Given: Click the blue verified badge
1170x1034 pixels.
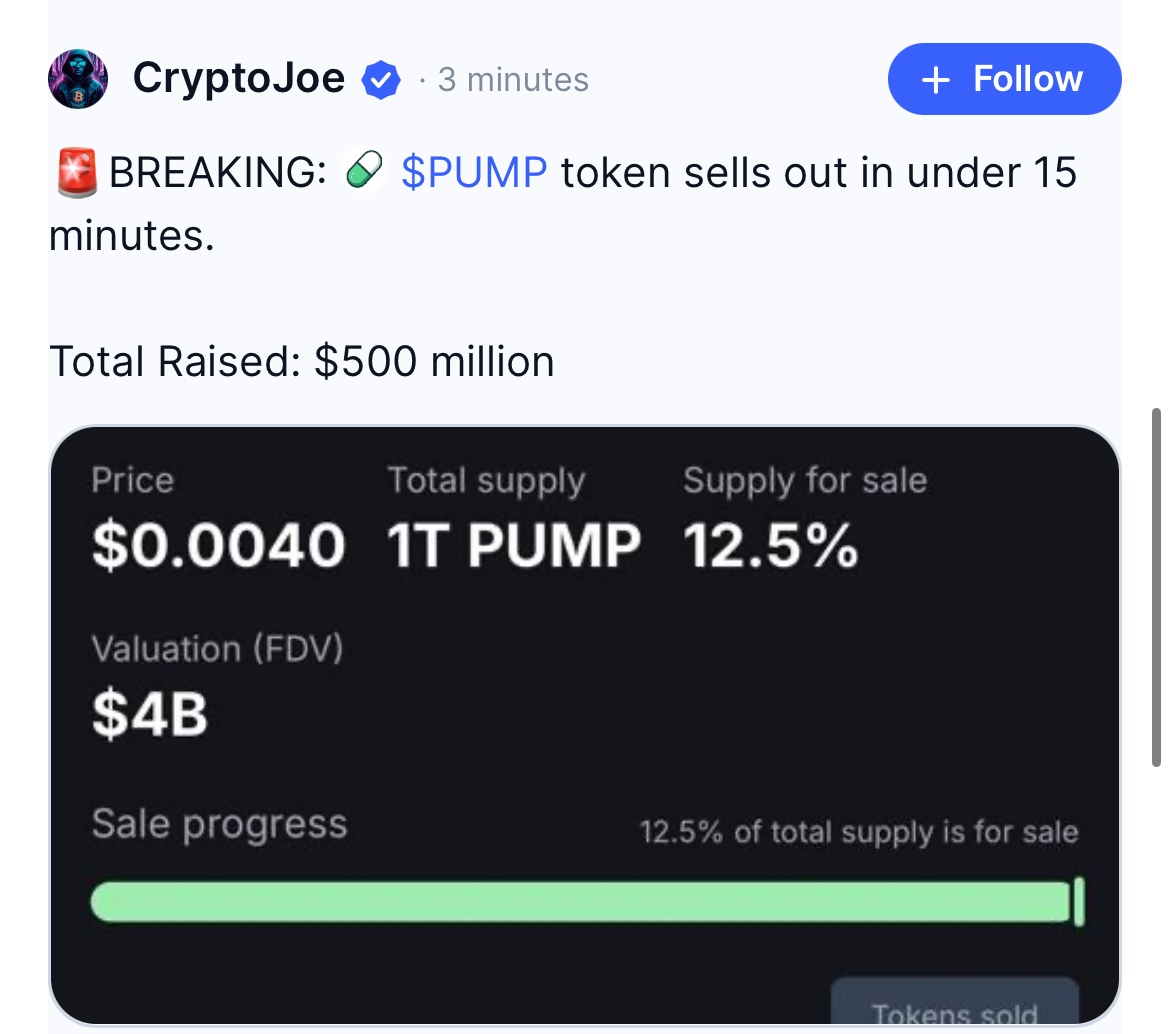Looking at the screenshot, I should [381, 80].
